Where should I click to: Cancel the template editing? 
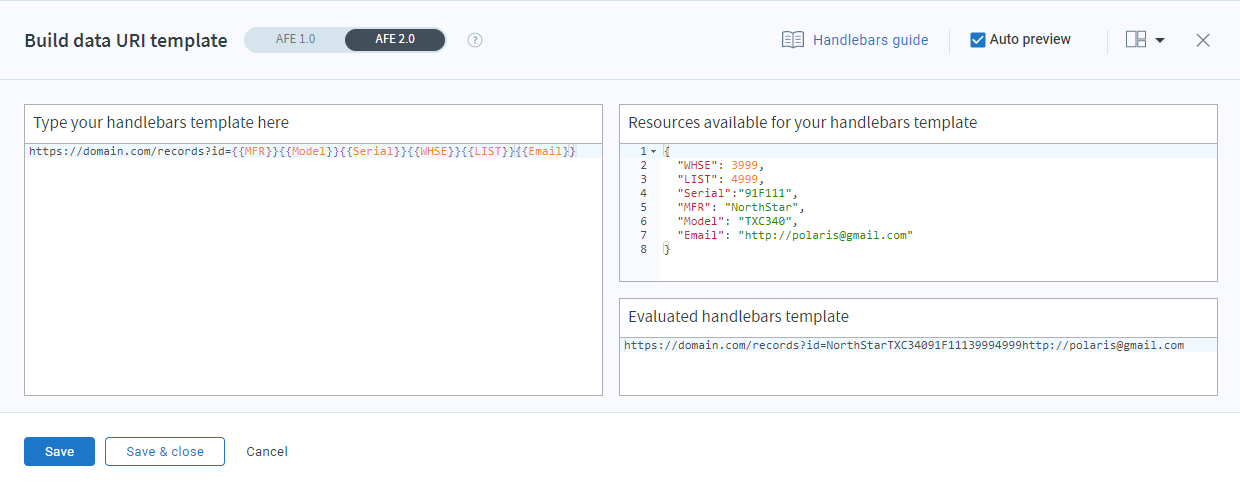click(267, 451)
